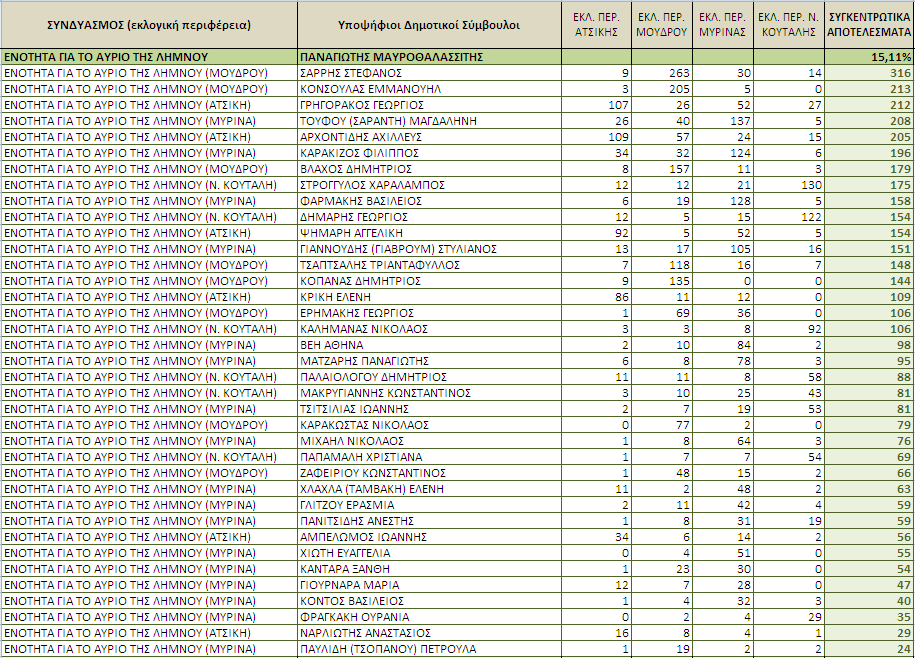Click candidate 'ΓΡΗΓΟΡΑΚΟΣ ΓΕΩΡΓΙΟΣ'
Image resolution: width=915 pixels, height=658 pixels.
pos(362,105)
